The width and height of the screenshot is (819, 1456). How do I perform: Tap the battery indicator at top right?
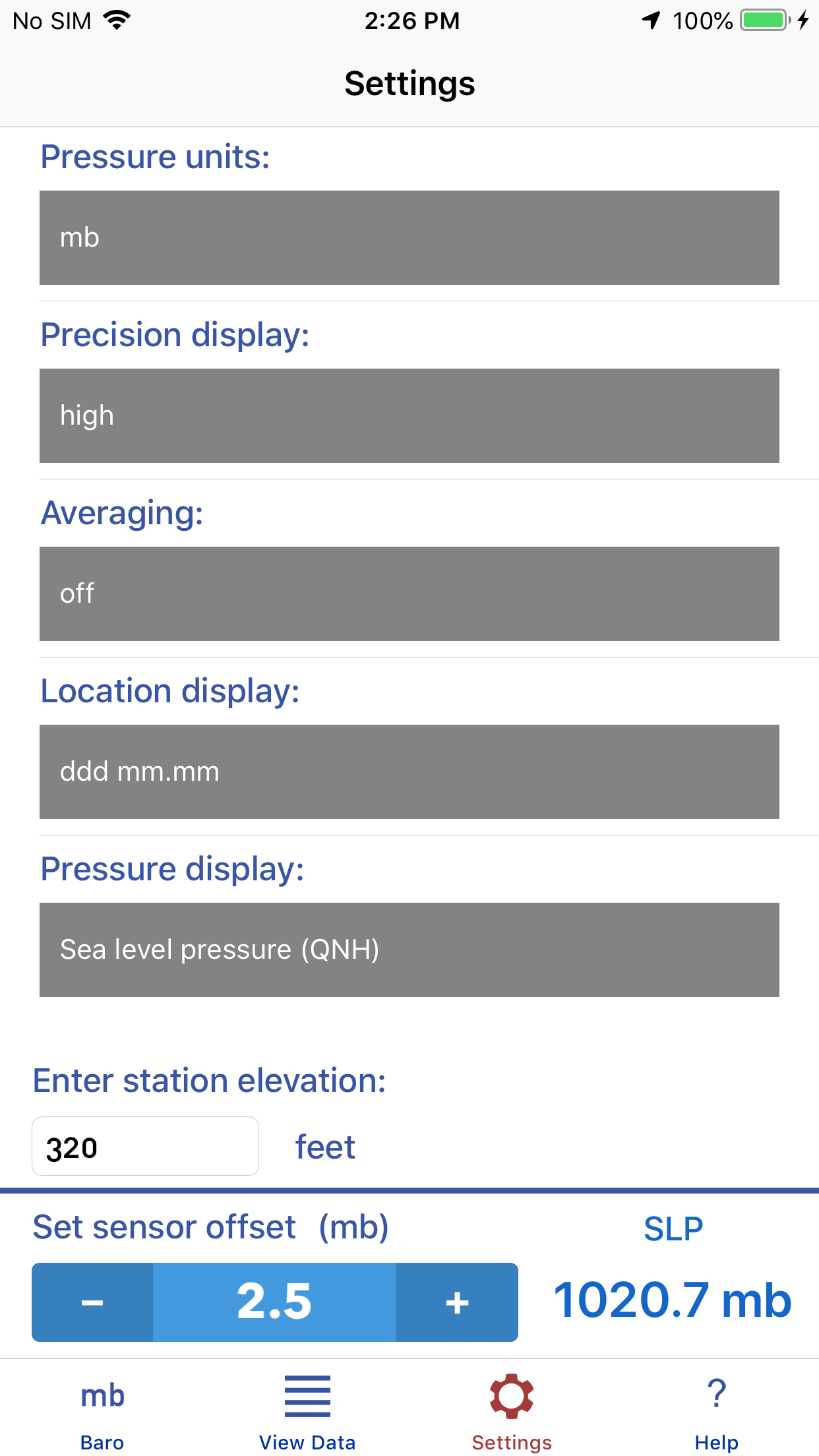(x=764, y=20)
